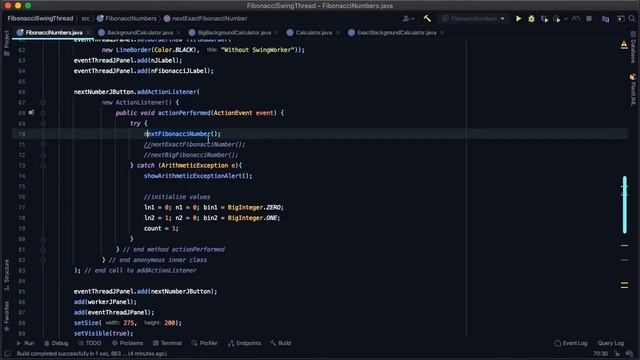Click the orange warning stripe mark on the scrollbar
This screenshot has height=360, width=640.
[624, 285]
